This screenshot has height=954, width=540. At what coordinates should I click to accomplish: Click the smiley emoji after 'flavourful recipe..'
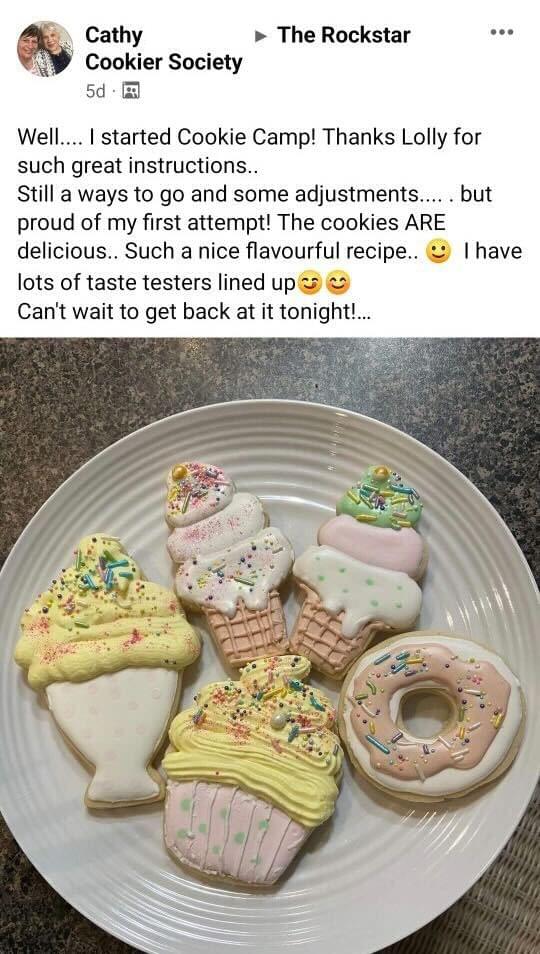[x=438, y=252]
